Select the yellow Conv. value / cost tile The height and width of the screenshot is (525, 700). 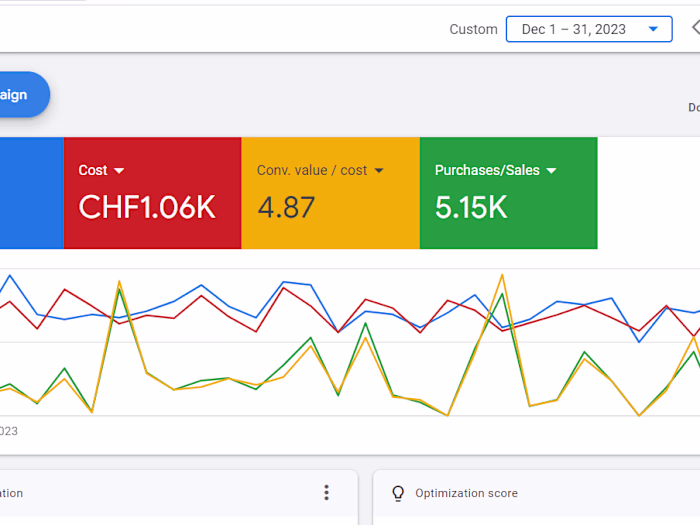click(x=330, y=193)
